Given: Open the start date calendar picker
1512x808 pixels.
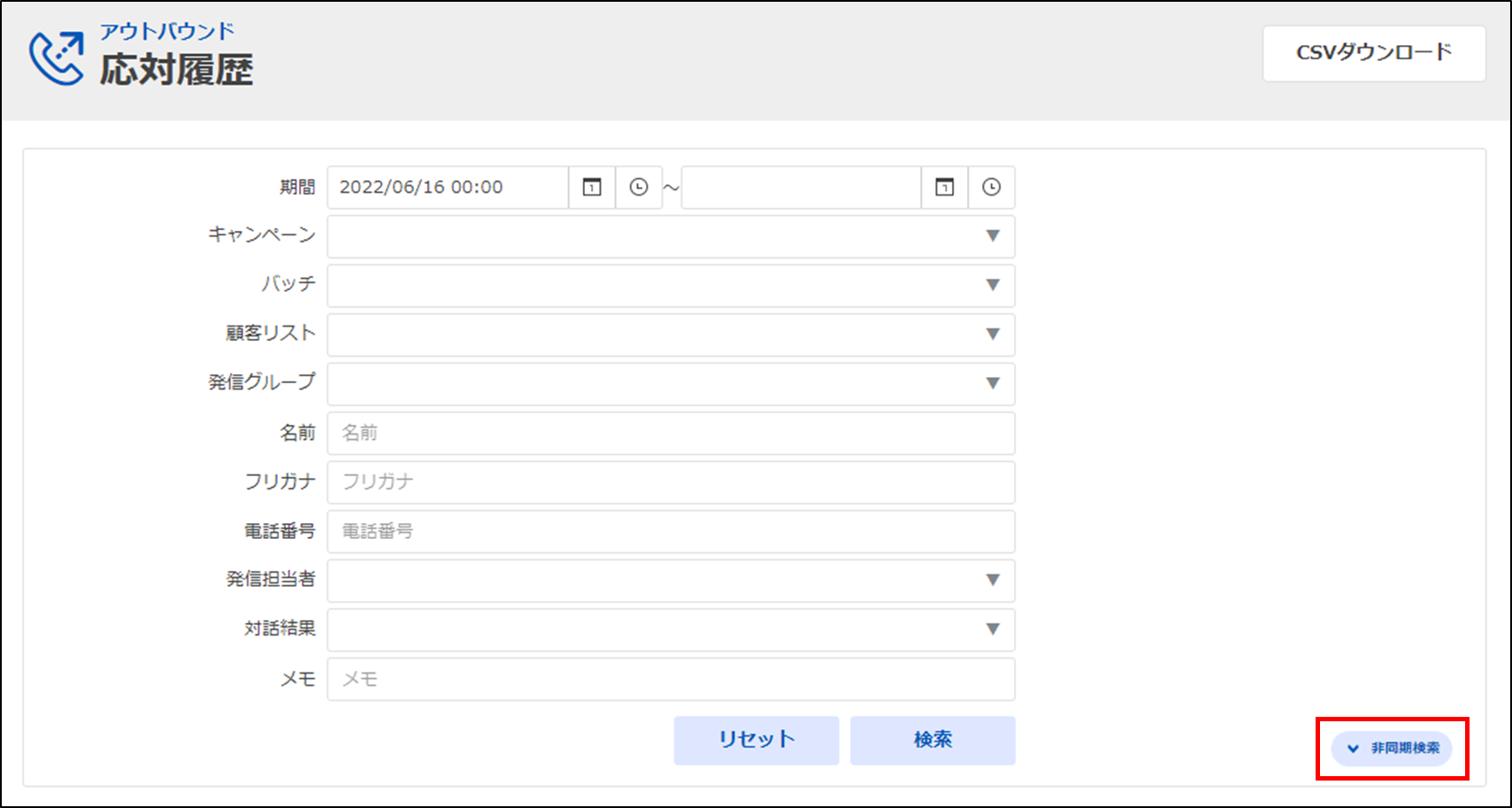Looking at the screenshot, I should coord(591,188).
